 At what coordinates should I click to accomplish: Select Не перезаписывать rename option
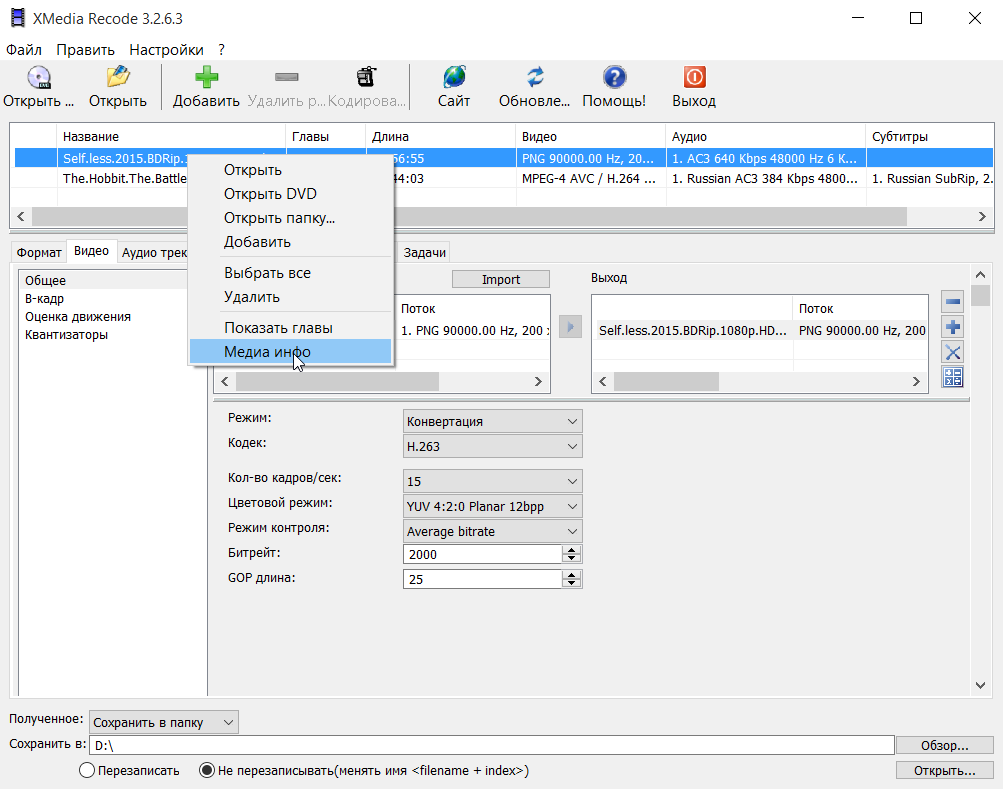tap(207, 770)
